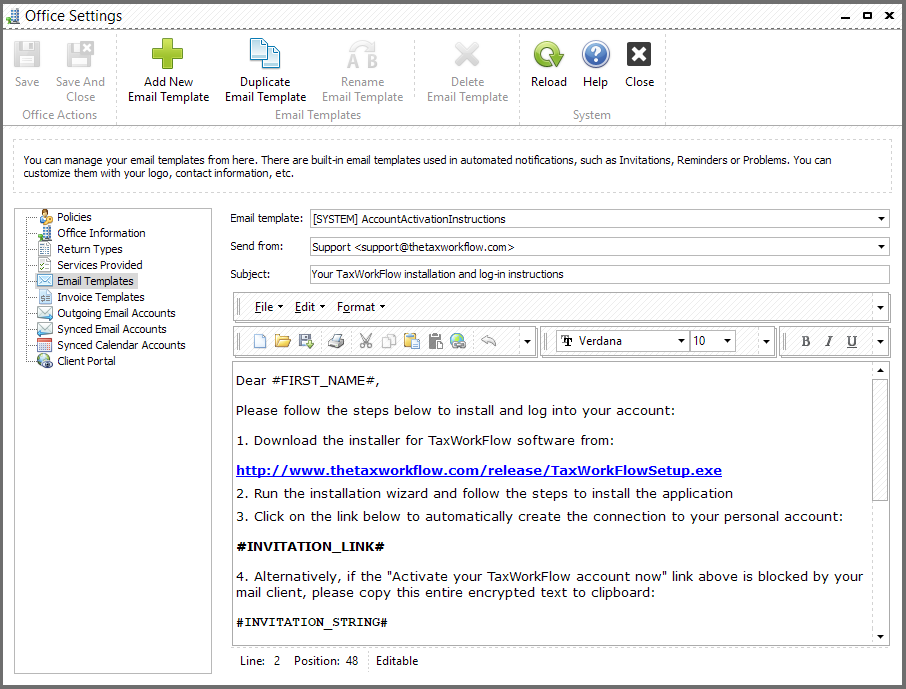Image resolution: width=906 pixels, height=689 pixels.
Task: Click the 'Editable' status bar entry
Action: tap(397, 661)
